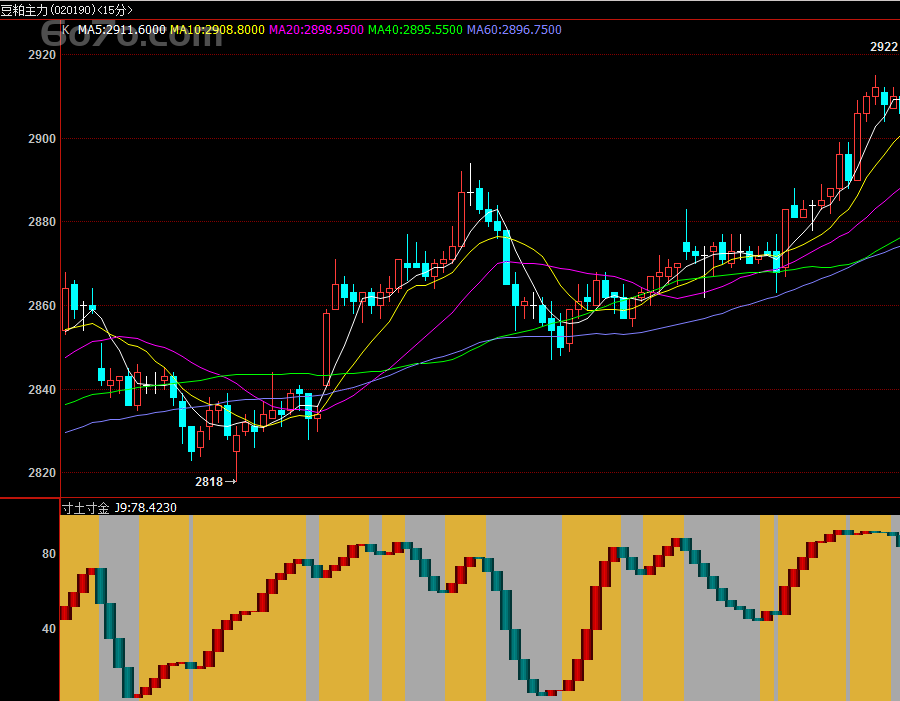Image resolution: width=900 pixels, height=701 pixels.
Task: Click the J9:78.4230 indicator value
Action: pyautogui.click(x=145, y=508)
